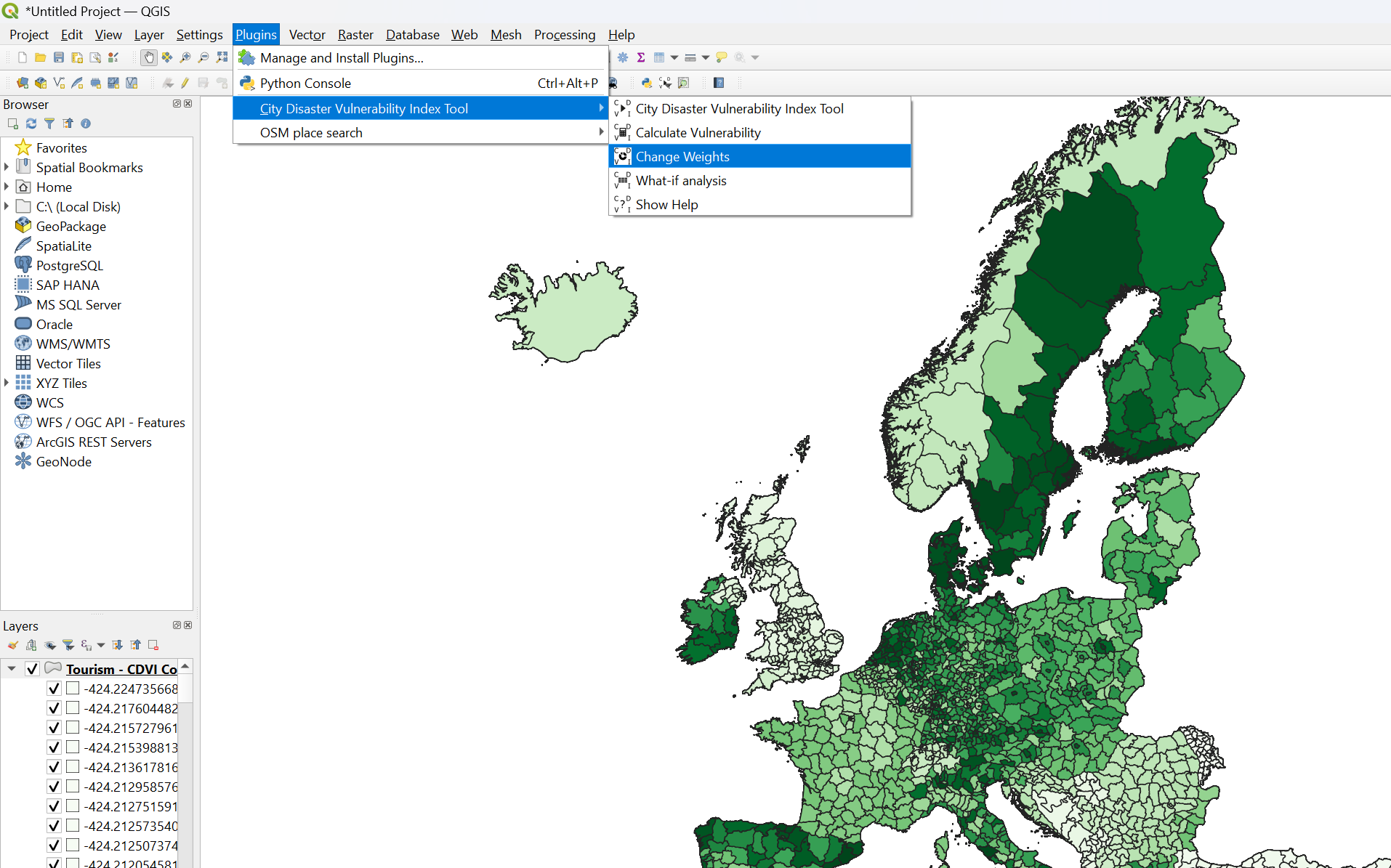Click the Browser panel Refresh icon
The width and height of the screenshot is (1391, 868).
[x=31, y=123]
